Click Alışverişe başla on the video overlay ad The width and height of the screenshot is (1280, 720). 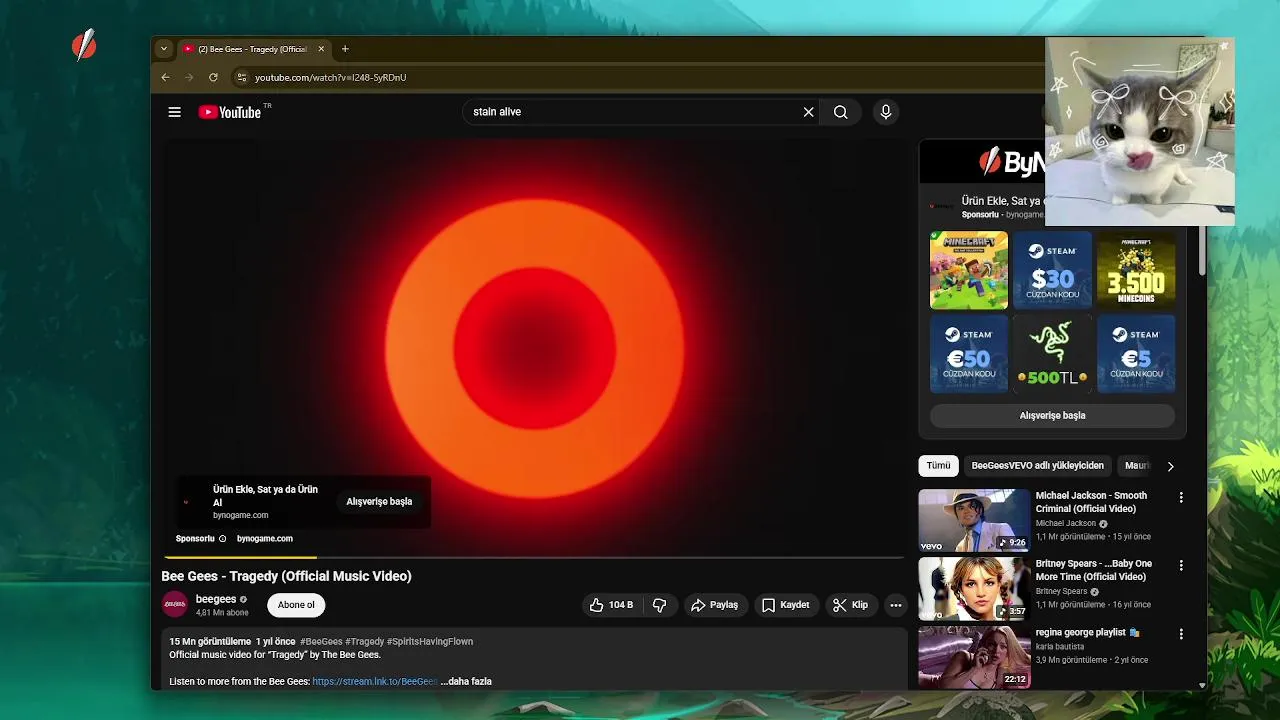(x=379, y=502)
